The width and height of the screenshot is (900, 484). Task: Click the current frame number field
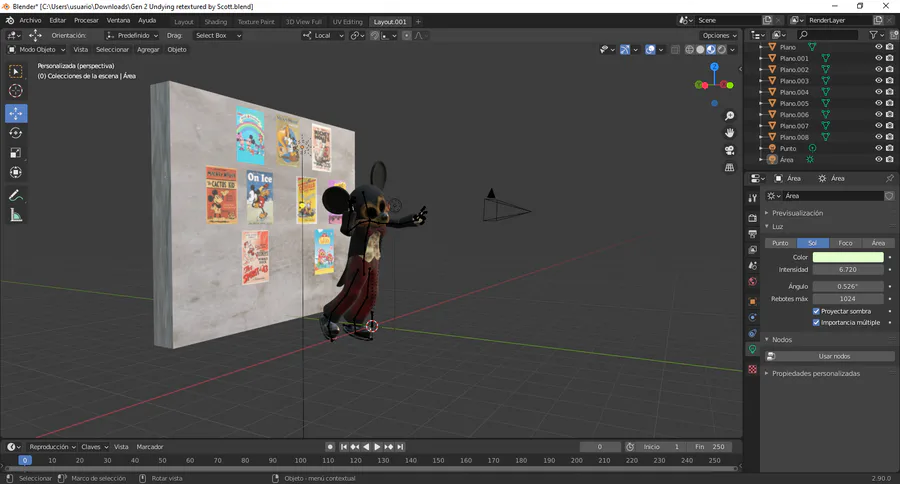pos(600,447)
